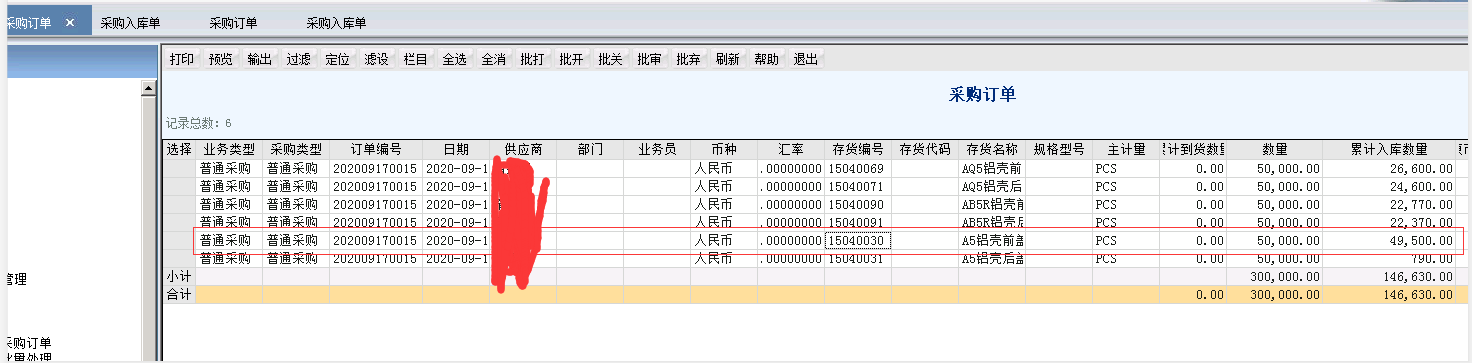The height and width of the screenshot is (363, 1472).
Task: Click the scroll-up arrow of the left panel
Action: [x=150, y=89]
